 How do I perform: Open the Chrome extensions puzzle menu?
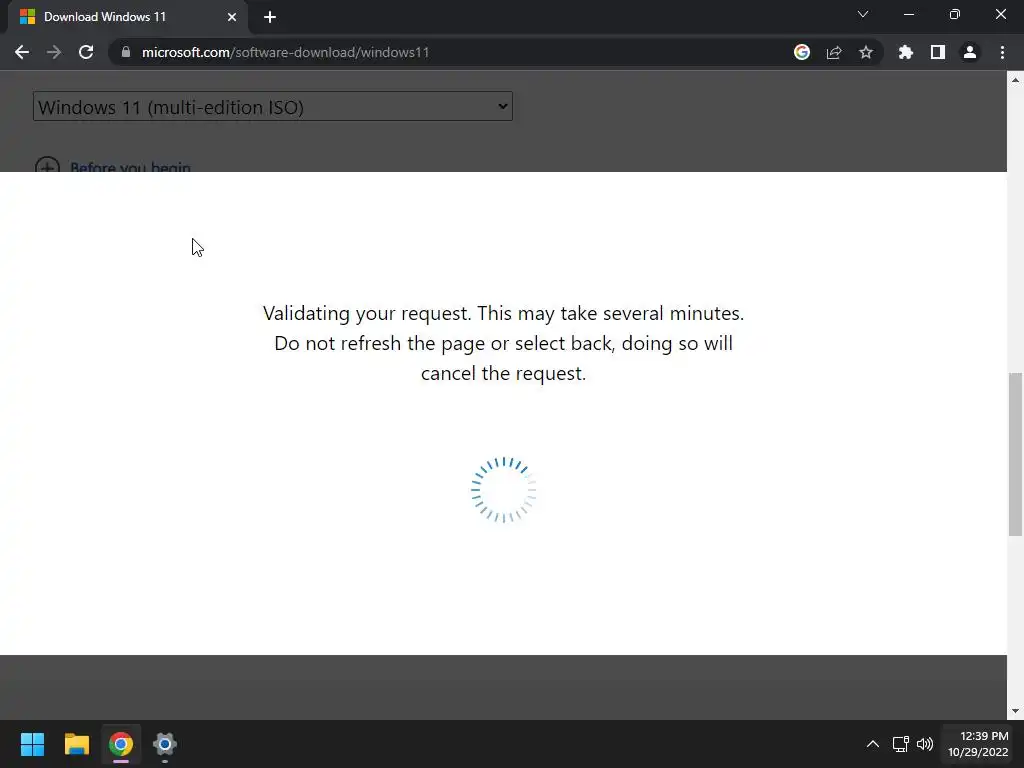coord(906,52)
